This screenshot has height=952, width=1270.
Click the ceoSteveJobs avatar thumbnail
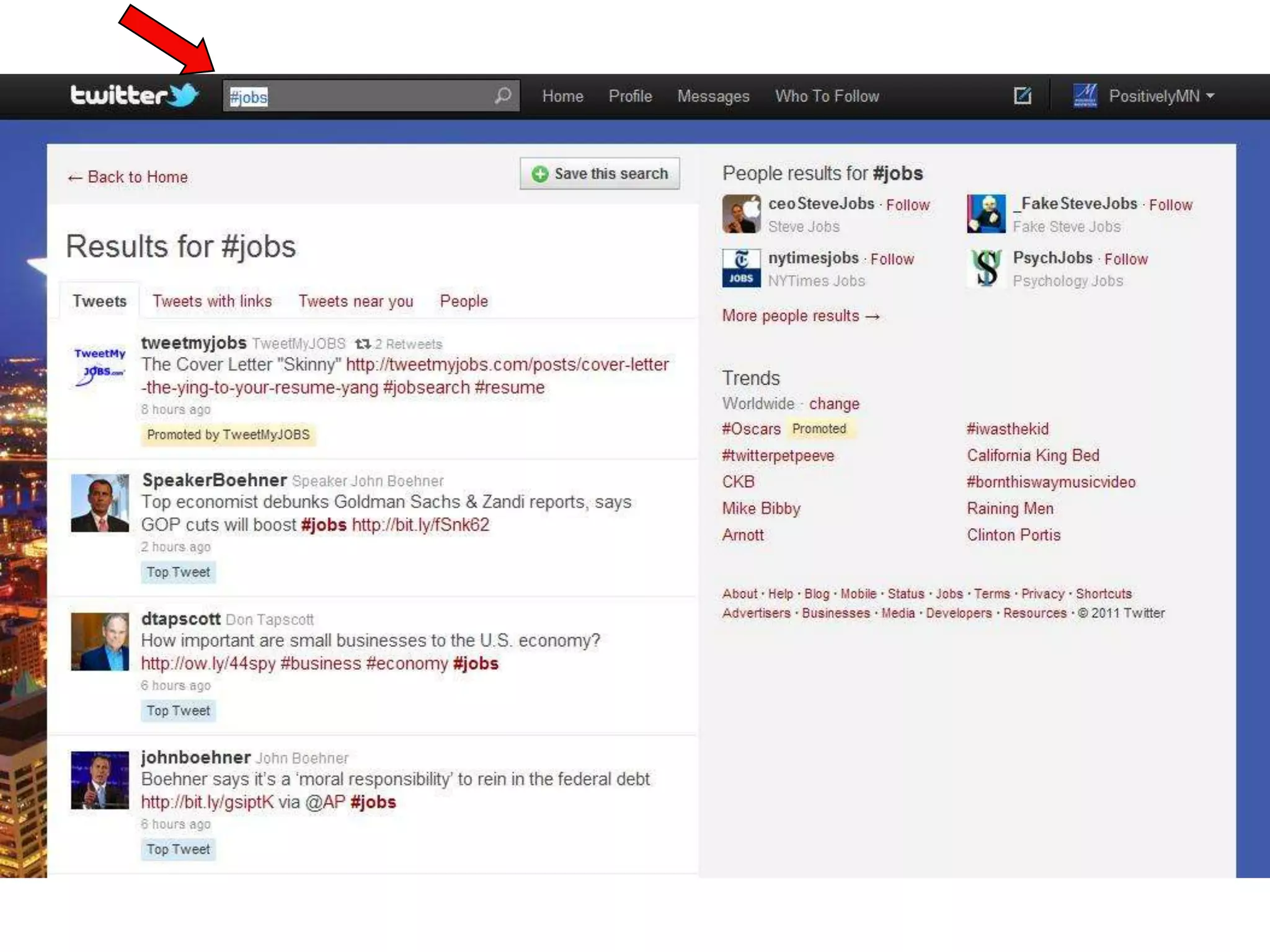tap(741, 214)
